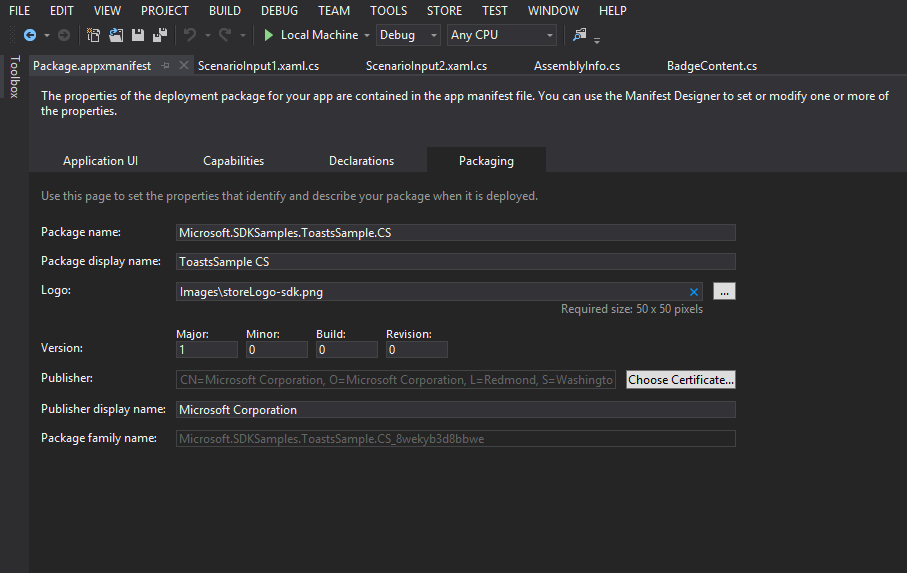The height and width of the screenshot is (573, 907).
Task: Click the New Project toolbar icon
Action: pos(93,35)
